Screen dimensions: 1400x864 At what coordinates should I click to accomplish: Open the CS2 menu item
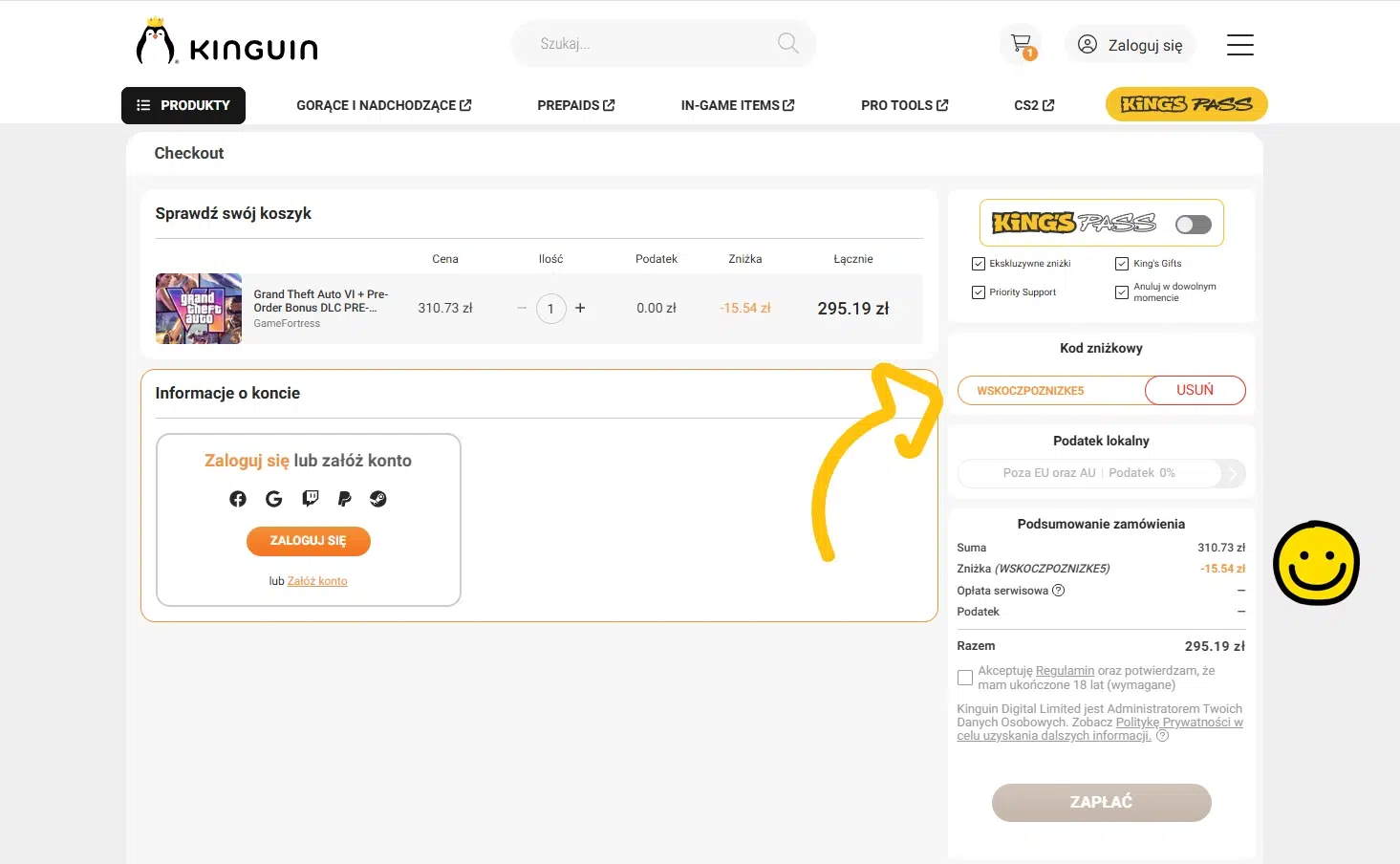[1034, 105]
